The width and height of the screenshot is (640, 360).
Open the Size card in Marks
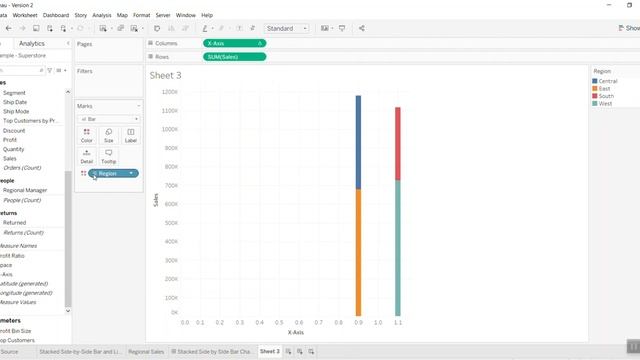(x=109, y=136)
